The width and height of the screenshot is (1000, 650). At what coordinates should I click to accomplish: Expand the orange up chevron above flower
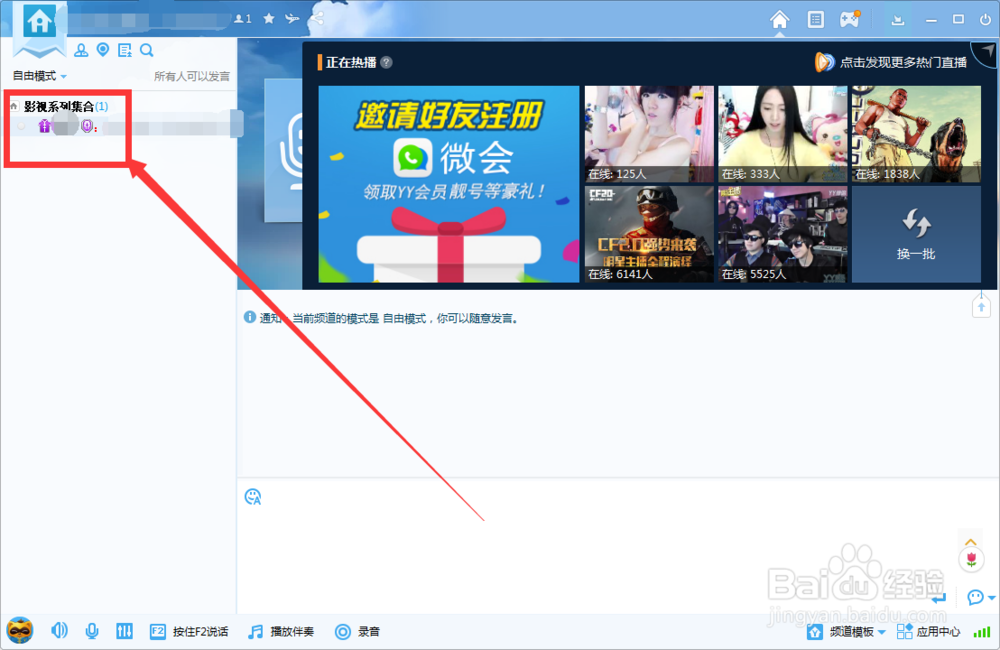point(971,542)
